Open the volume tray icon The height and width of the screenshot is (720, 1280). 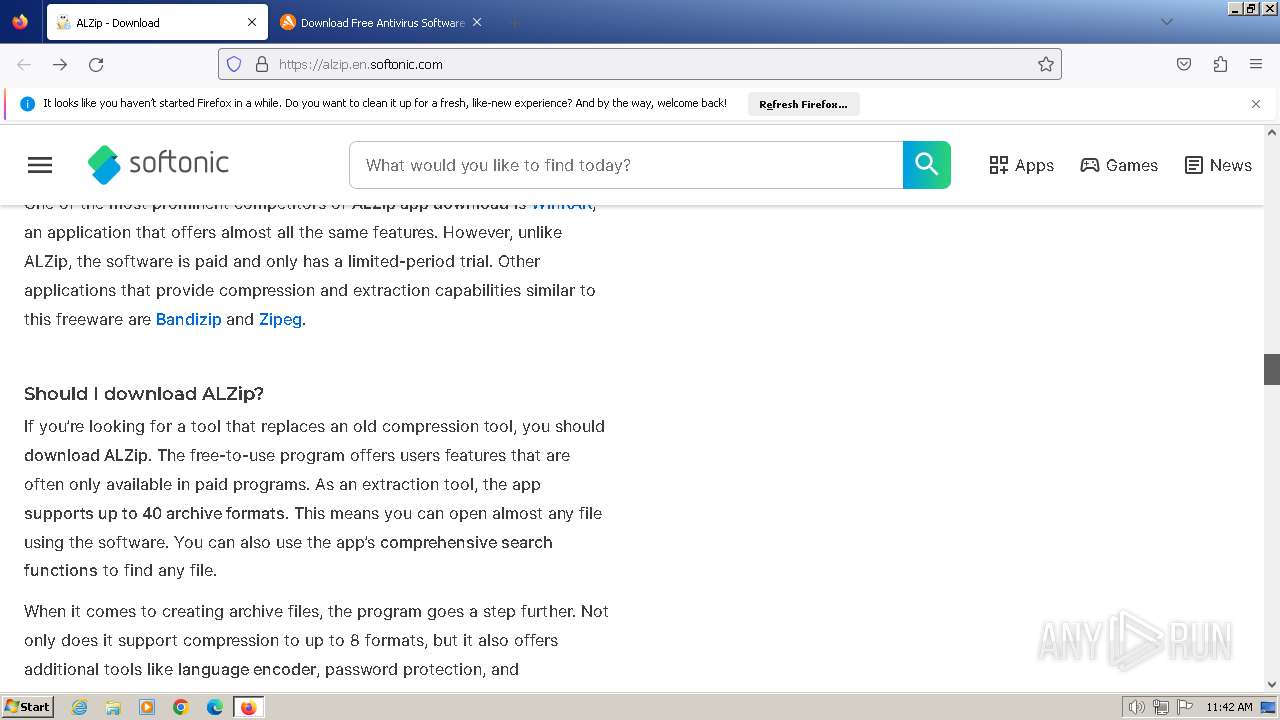1136,707
